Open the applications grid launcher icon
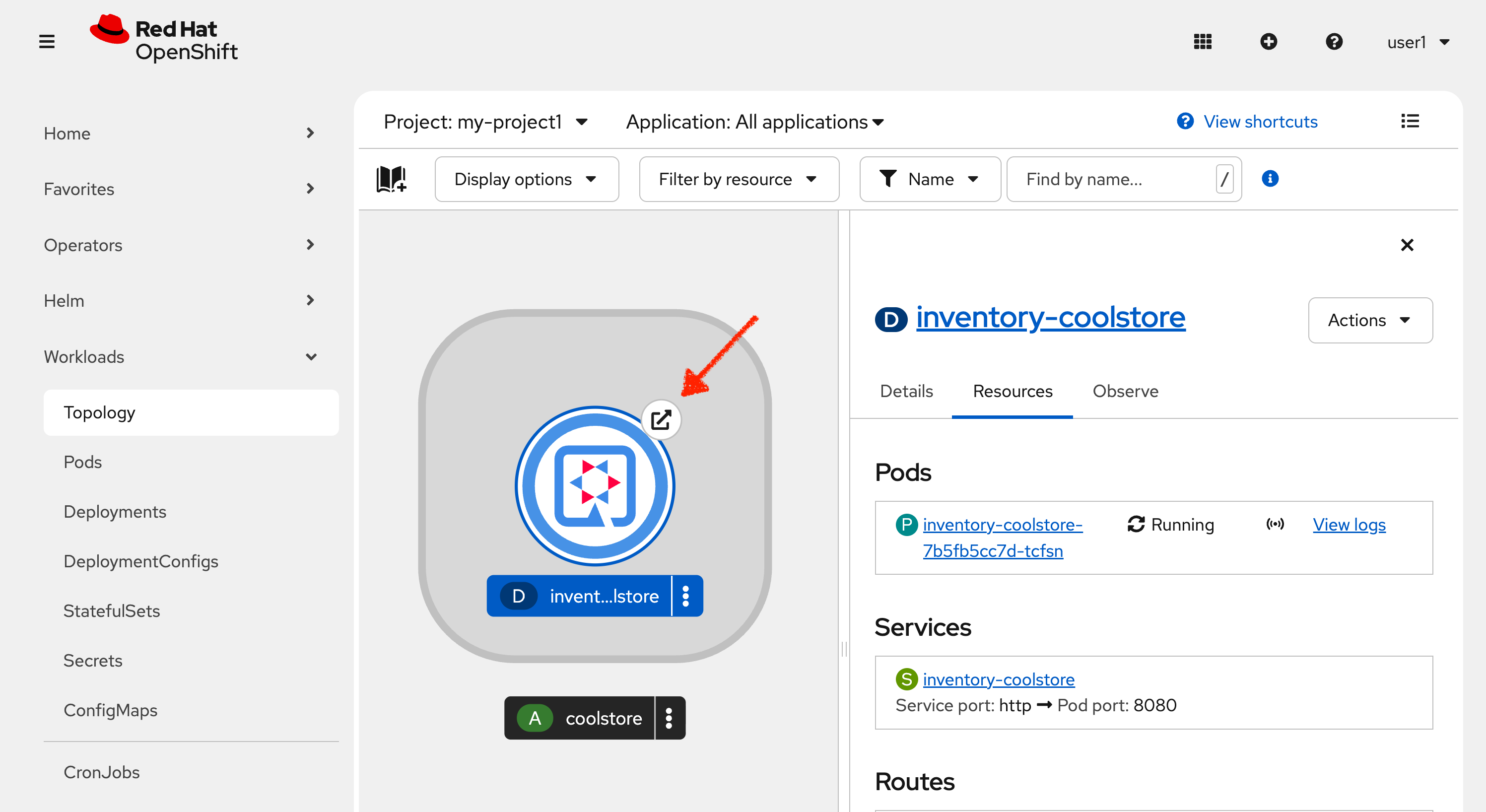Viewport: 1486px width, 812px height. pyautogui.click(x=1202, y=41)
